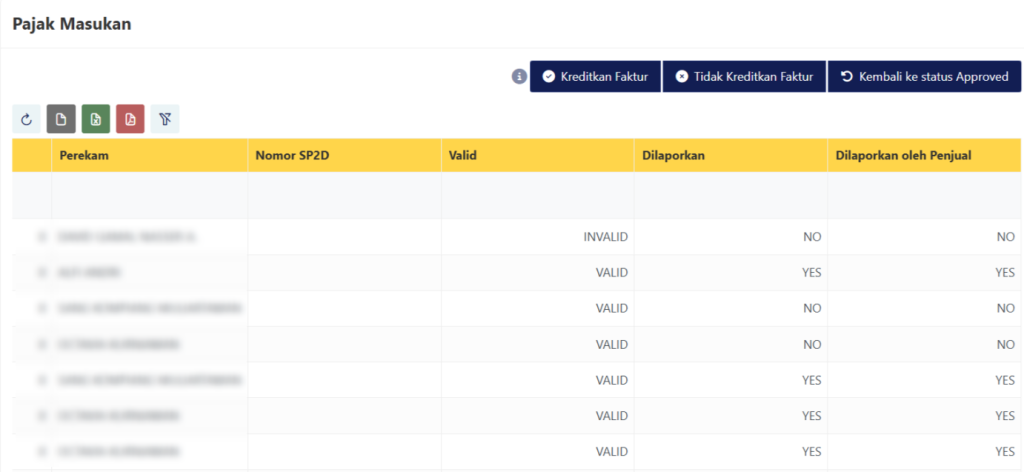Export table using green Excel icon
Screen dimensions: 1024x472
96,120
